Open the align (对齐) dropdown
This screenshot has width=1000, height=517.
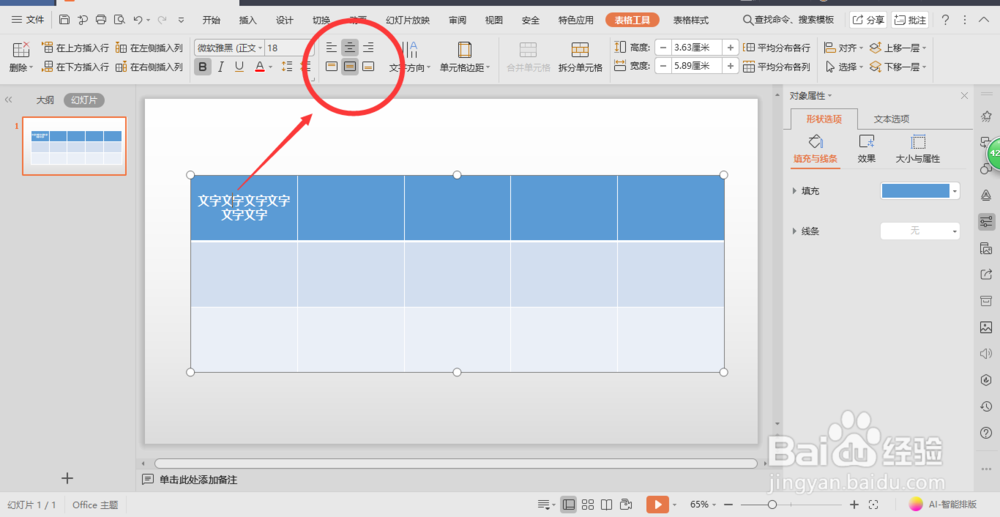(843, 48)
